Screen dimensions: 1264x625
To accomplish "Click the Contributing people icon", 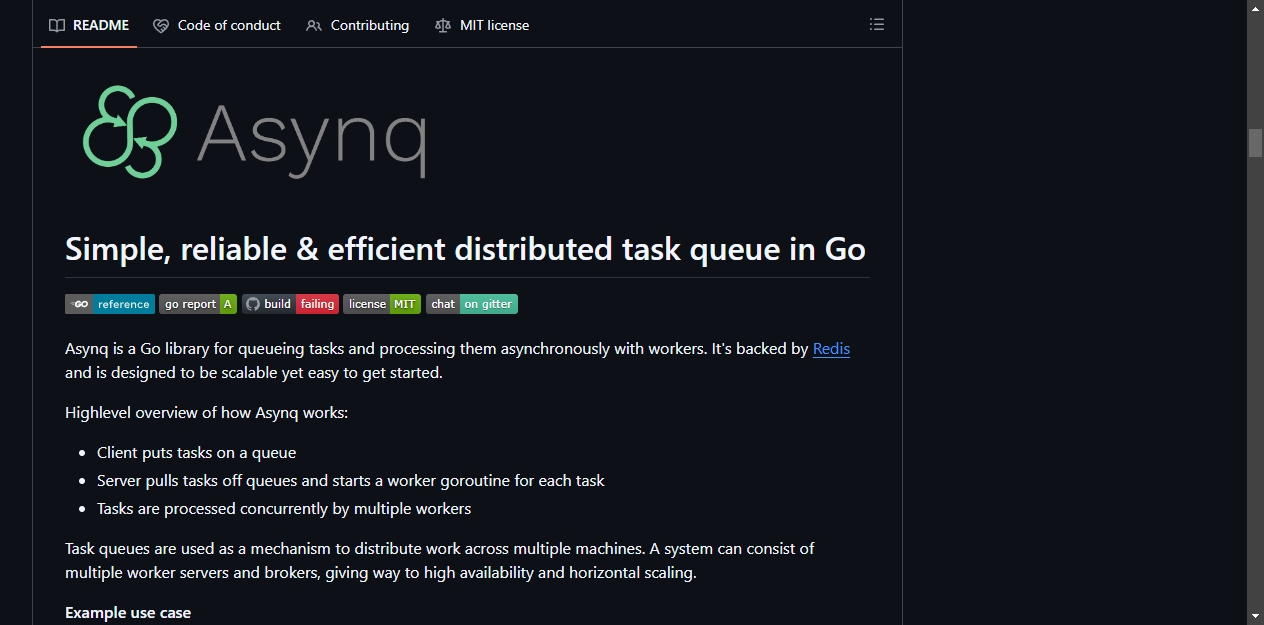I will (314, 25).
